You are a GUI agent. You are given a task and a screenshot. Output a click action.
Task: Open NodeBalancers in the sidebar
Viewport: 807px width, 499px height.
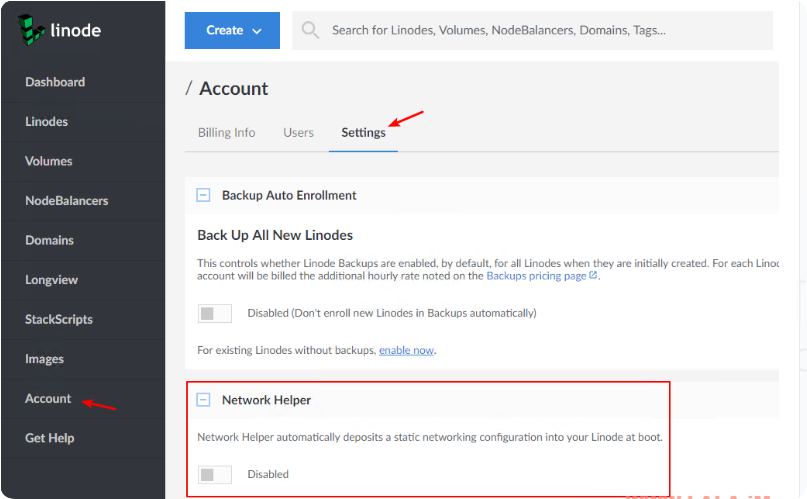pos(66,201)
